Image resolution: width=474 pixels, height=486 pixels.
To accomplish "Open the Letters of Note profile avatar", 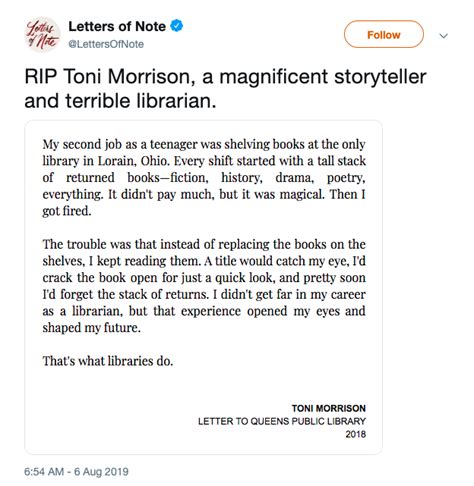I will [43, 35].
